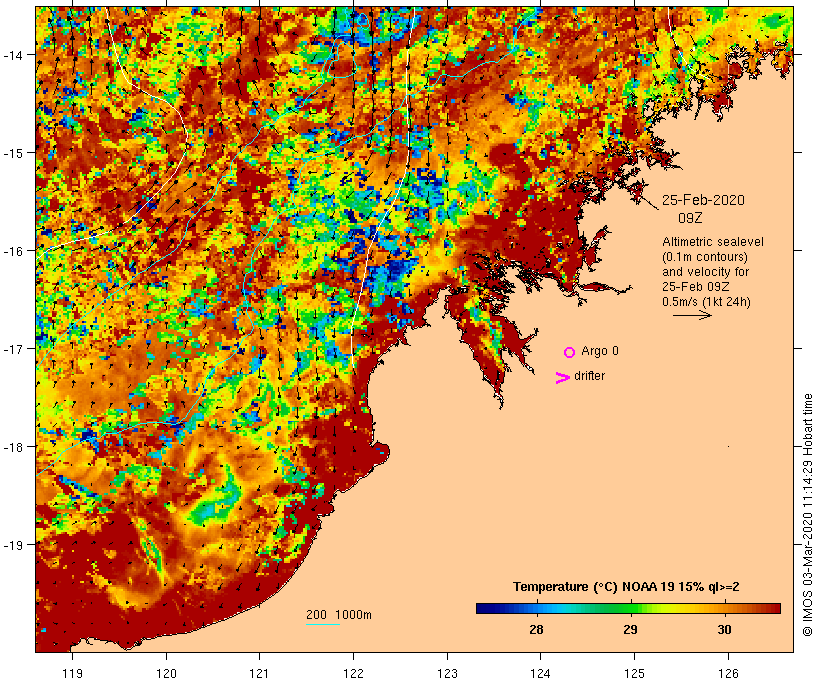Click the cyan 200m contour legend line
The image size is (820, 680).
(x=323, y=624)
